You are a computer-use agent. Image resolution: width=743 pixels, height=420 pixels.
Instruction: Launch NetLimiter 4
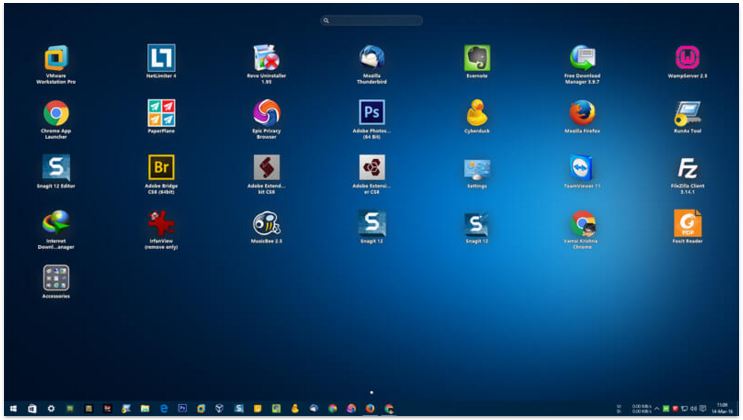[x=161, y=58]
